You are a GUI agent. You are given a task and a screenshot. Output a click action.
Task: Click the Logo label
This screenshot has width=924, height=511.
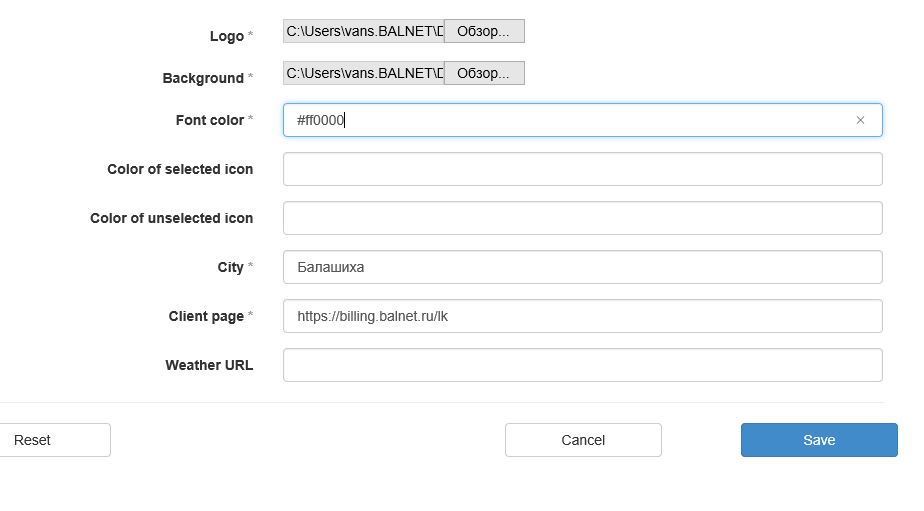(x=227, y=36)
